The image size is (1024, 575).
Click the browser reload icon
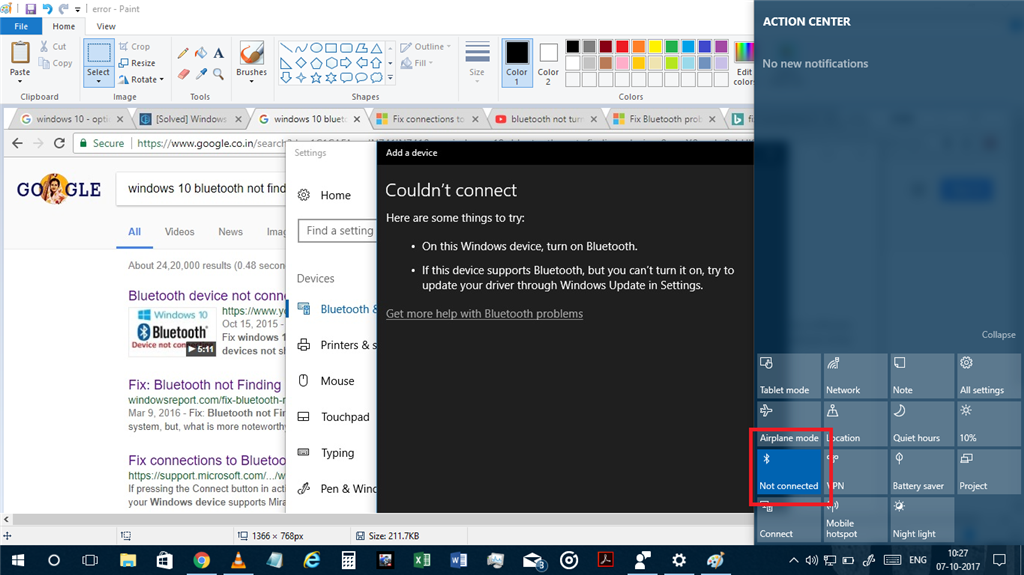59,143
